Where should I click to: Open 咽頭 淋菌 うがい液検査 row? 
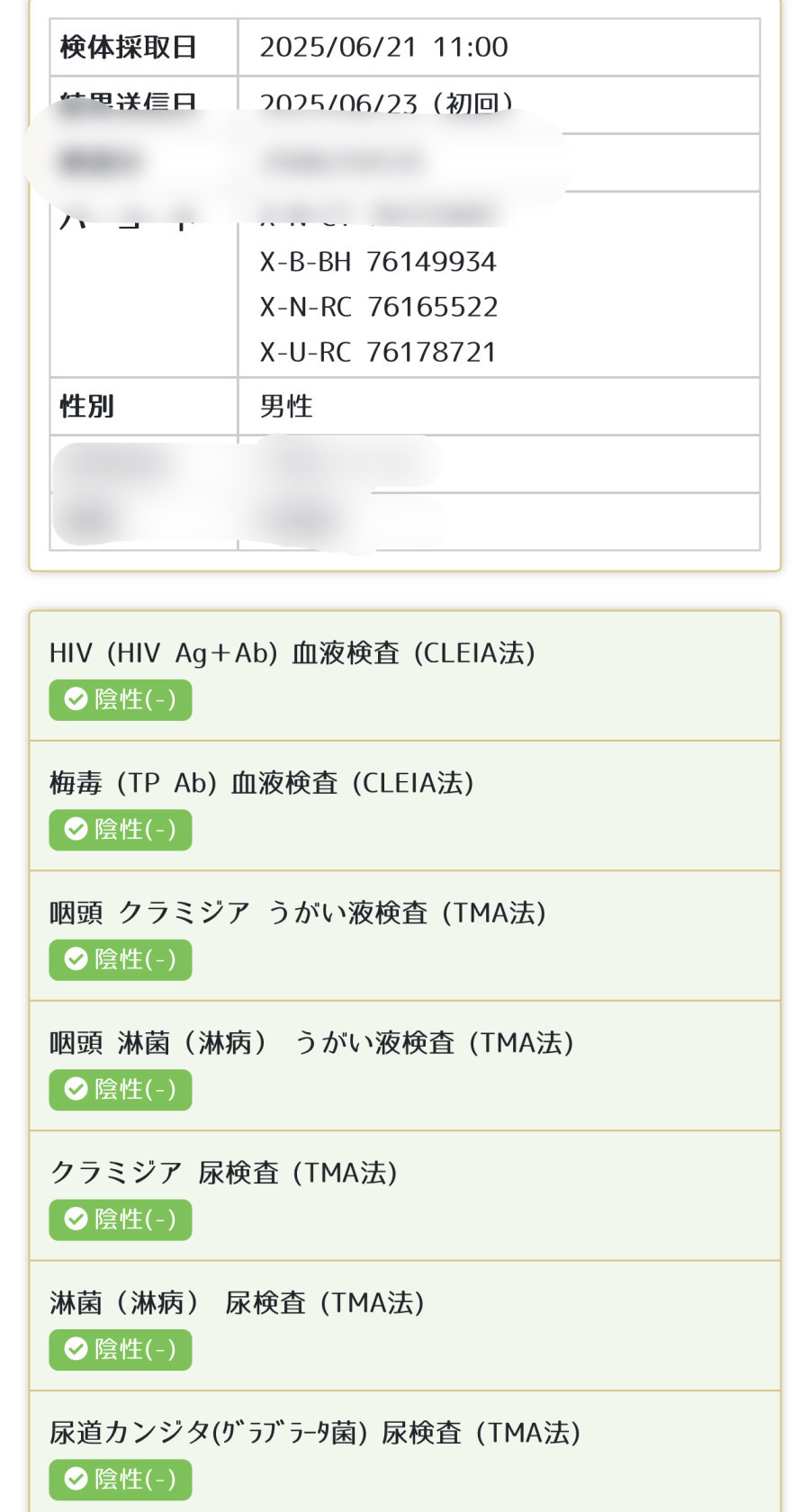405,1066
